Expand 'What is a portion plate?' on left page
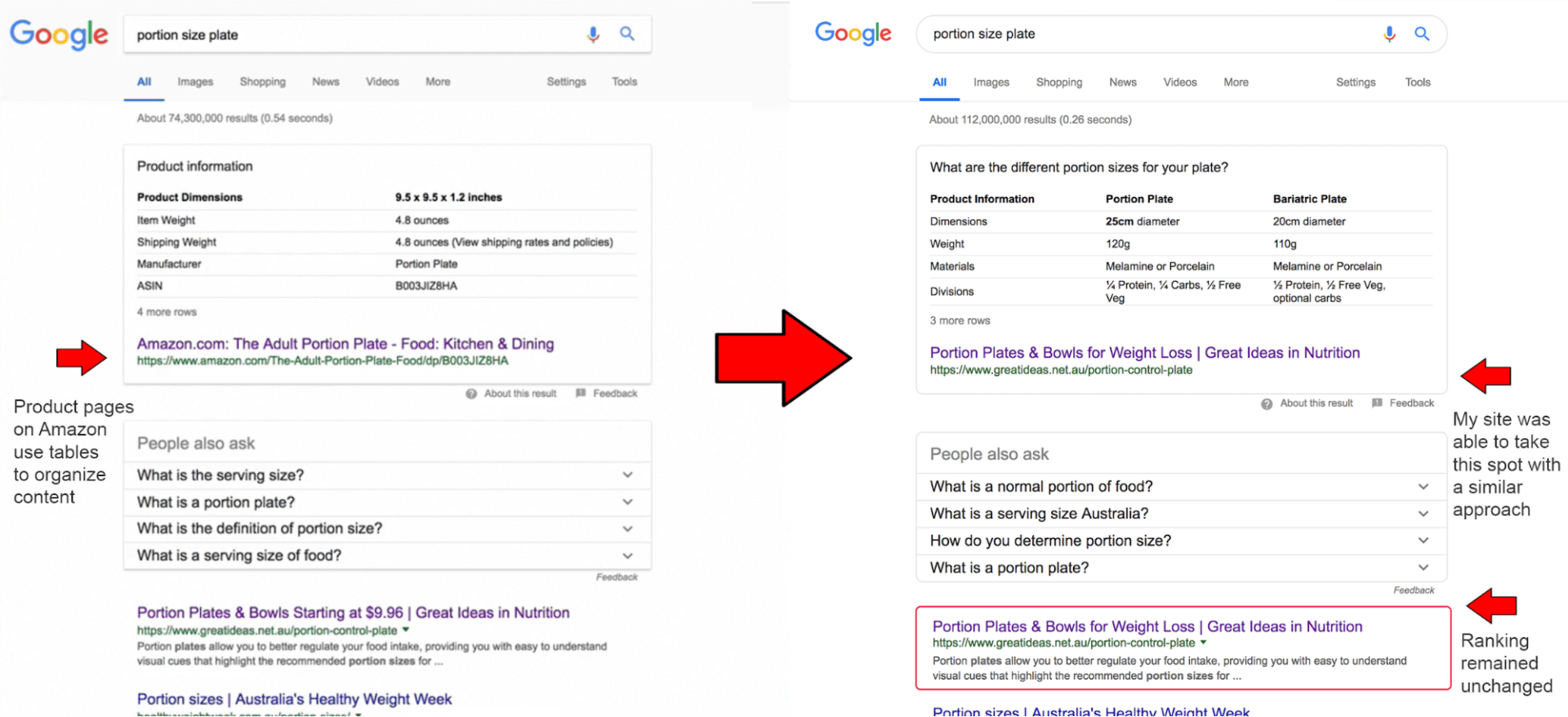The width and height of the screenshot is (1568, 717). pos(387,502)
